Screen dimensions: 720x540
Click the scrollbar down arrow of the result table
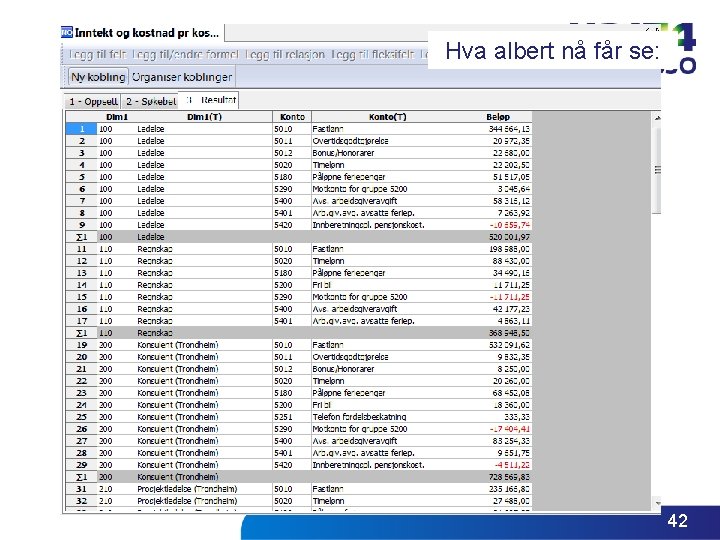click(657, 503)
